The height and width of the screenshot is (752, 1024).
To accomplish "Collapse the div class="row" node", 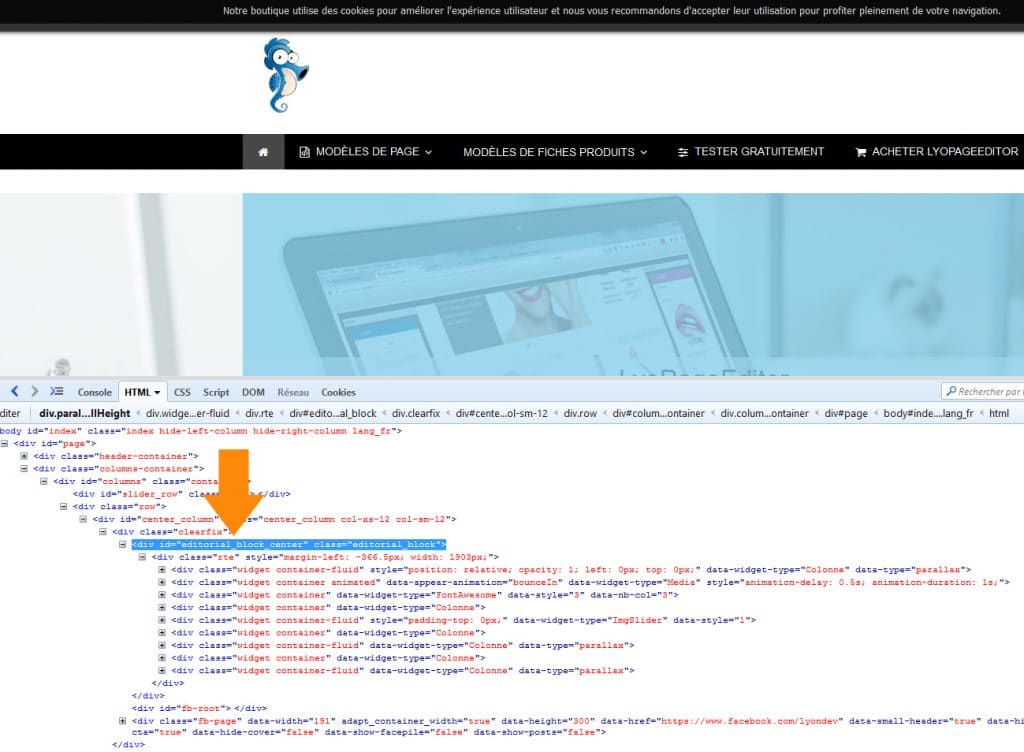I will 63,507.
